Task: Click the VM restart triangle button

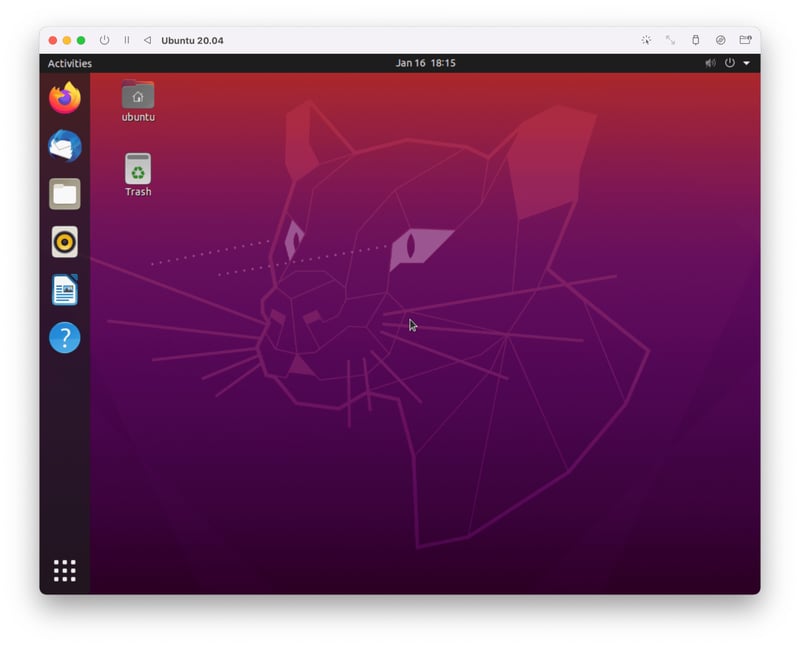Action: tap(147, 40)
